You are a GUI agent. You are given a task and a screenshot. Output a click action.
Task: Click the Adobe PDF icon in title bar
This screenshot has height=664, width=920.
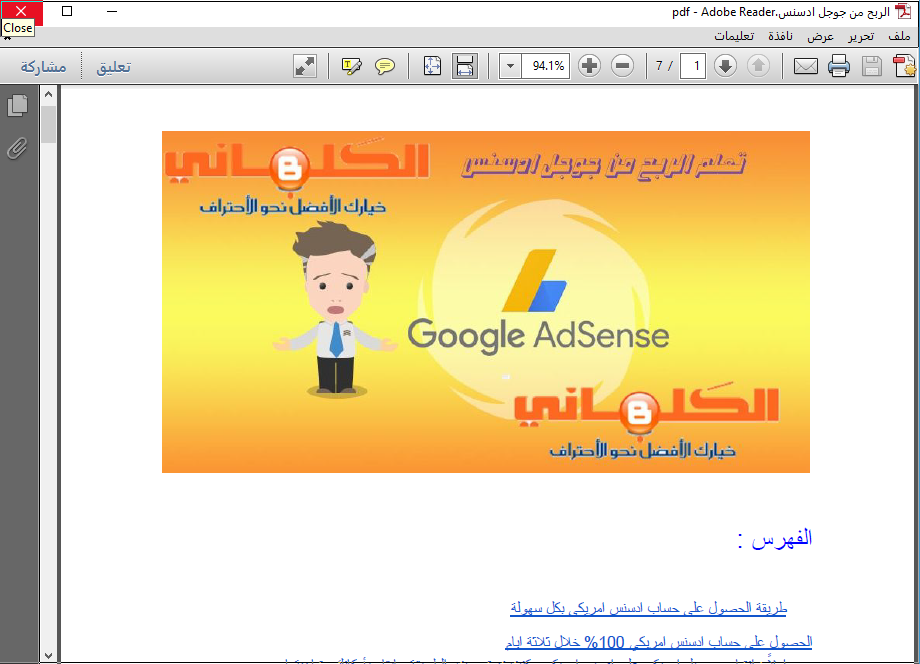coord(904,12)
